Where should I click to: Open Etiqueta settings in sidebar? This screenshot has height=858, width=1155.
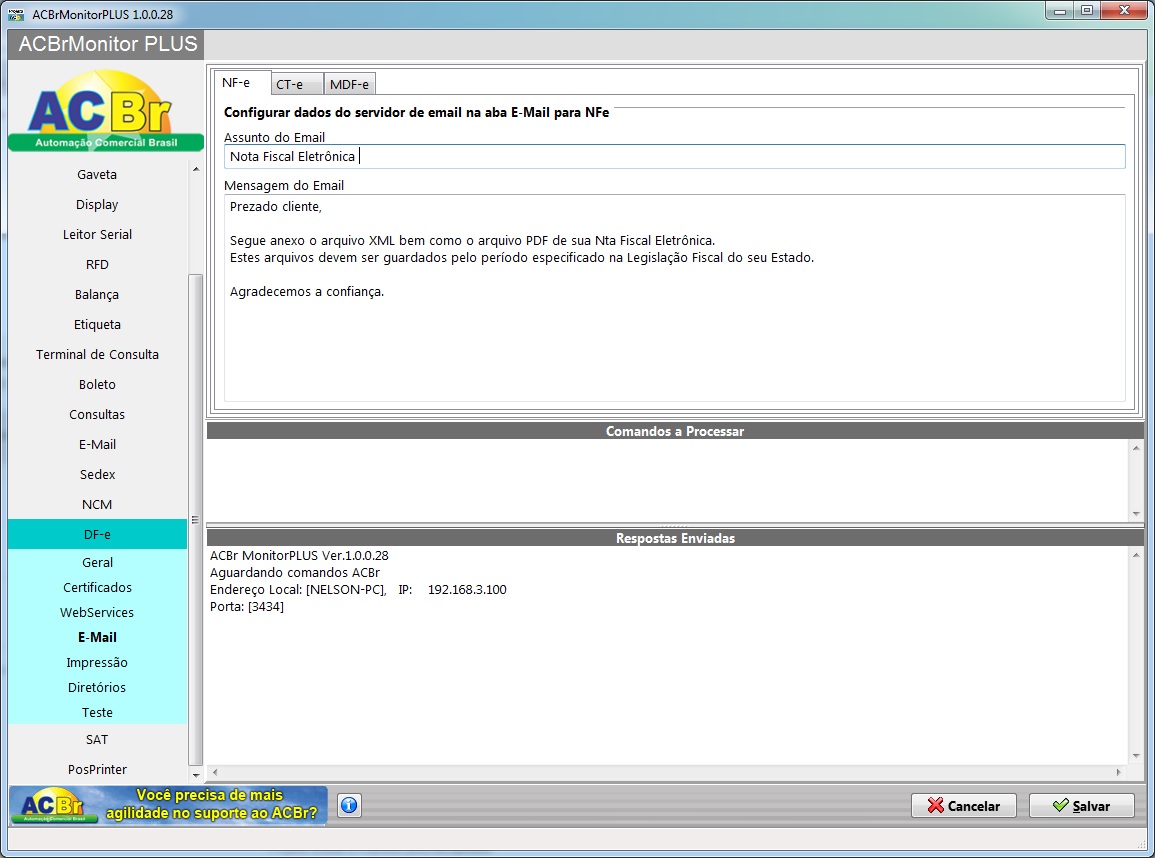[x=97, y=325]
